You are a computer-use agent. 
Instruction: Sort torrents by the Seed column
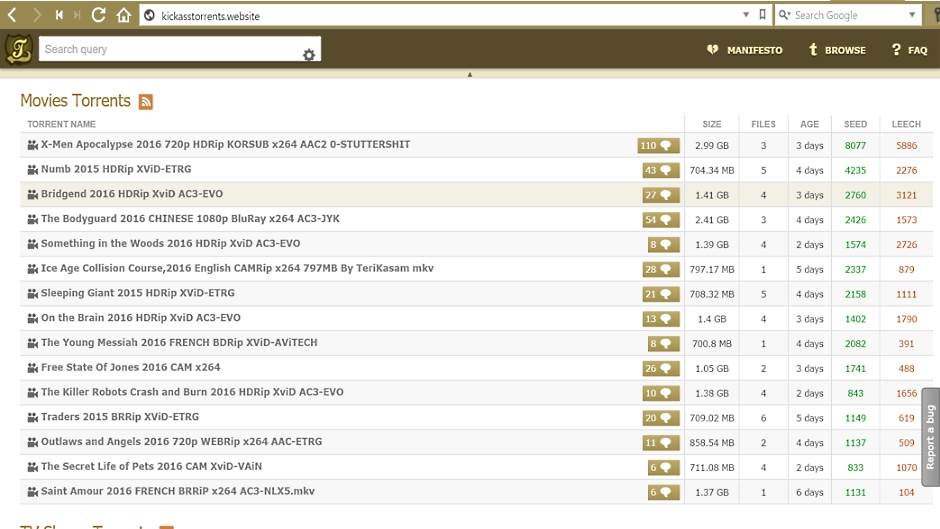point(855,125)
